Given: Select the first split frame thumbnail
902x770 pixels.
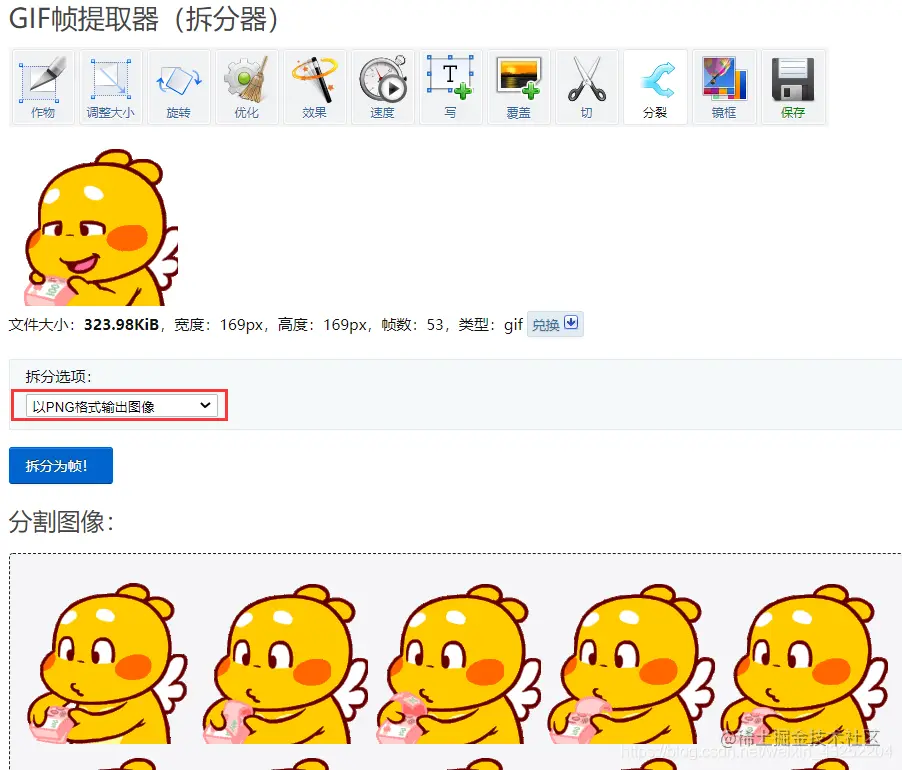Looking at the screenshot, I should (107, 664).
